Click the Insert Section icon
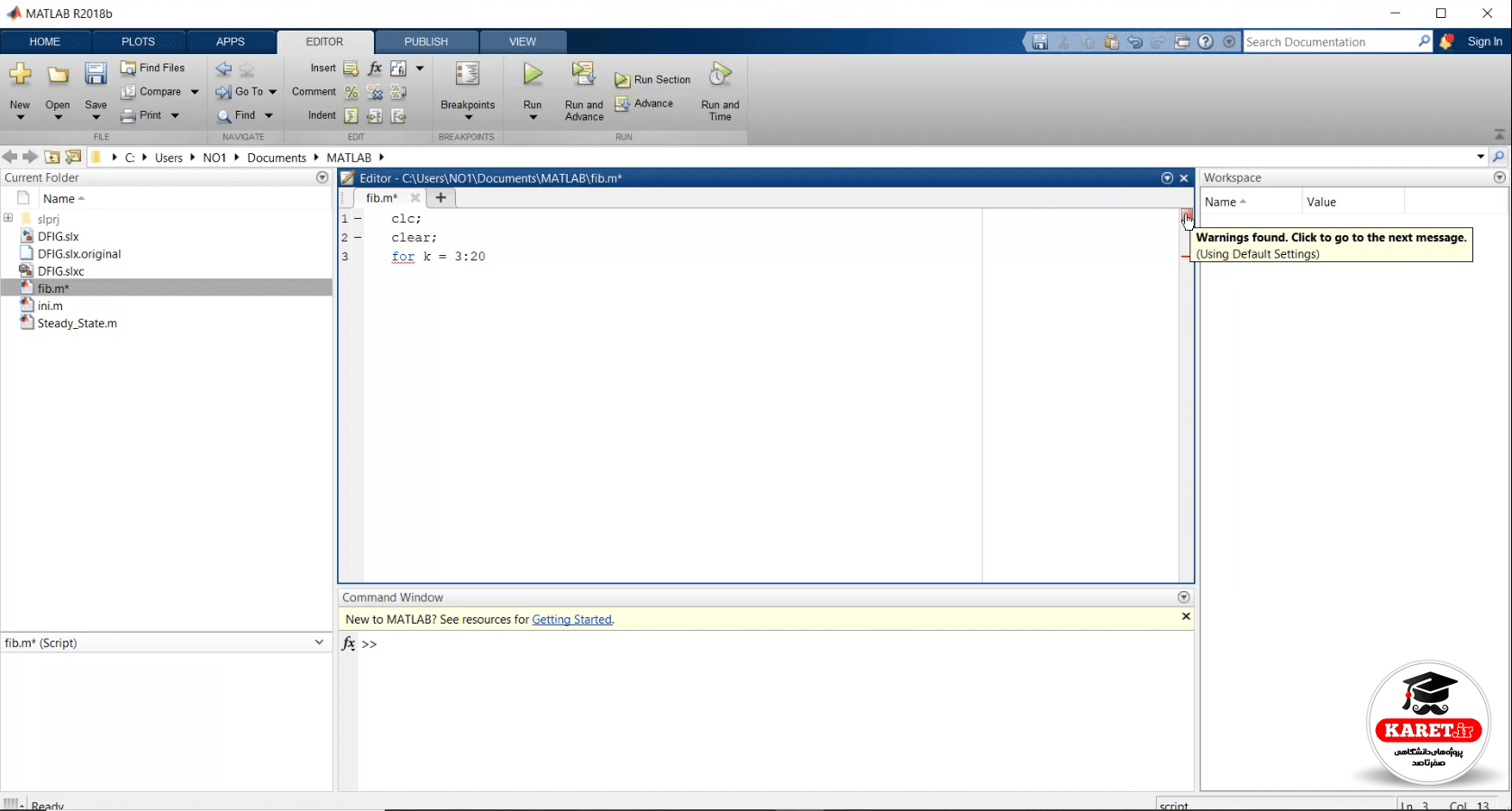Image resolution: width=1512 pixels, height=811 pixels. coord(351,68)
